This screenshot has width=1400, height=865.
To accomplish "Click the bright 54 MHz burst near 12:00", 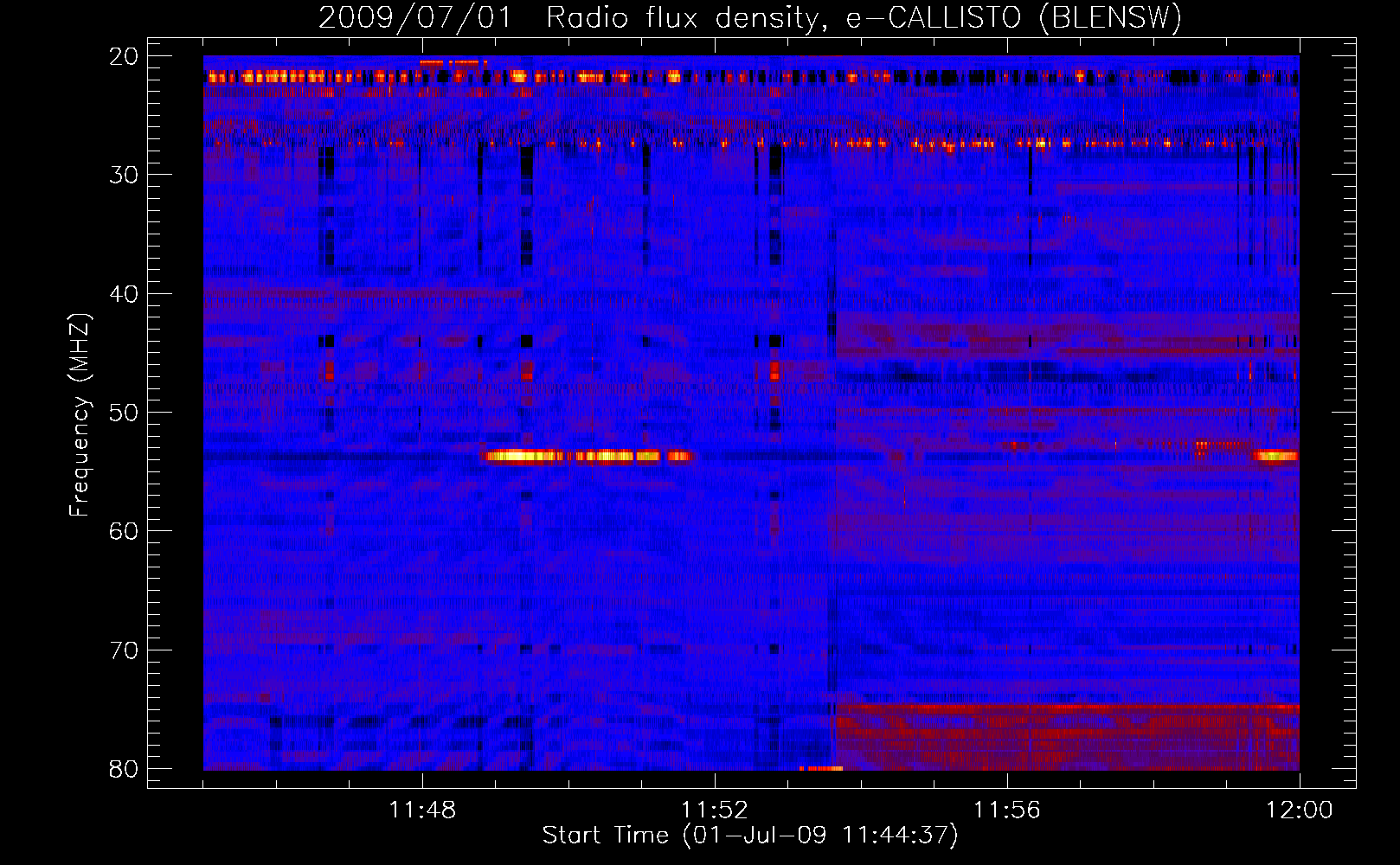I will pos(1277,456).
